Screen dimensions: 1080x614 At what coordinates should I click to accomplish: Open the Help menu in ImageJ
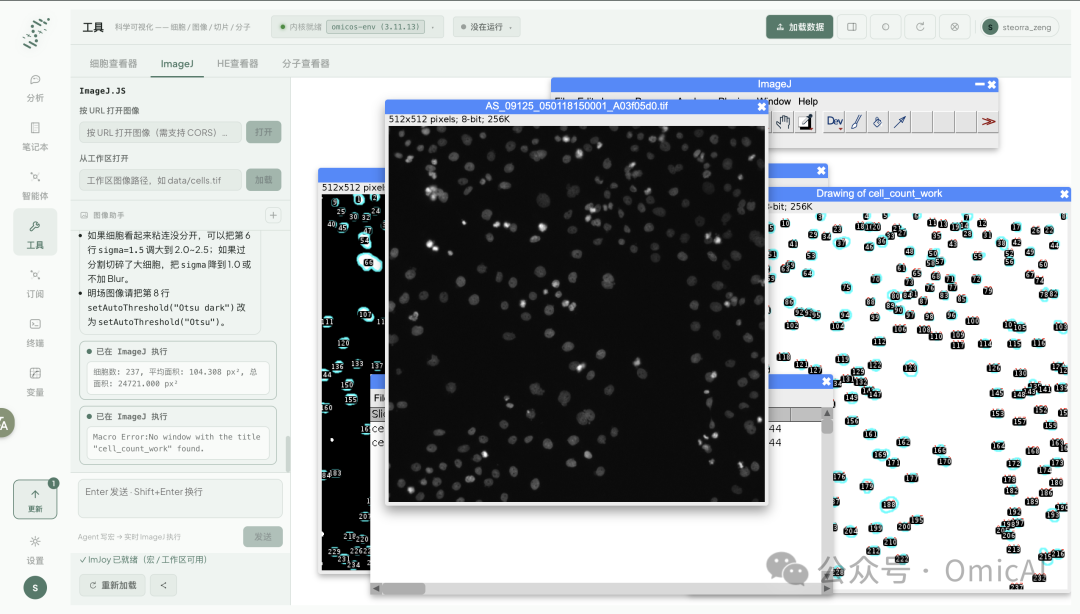[808, 101]
